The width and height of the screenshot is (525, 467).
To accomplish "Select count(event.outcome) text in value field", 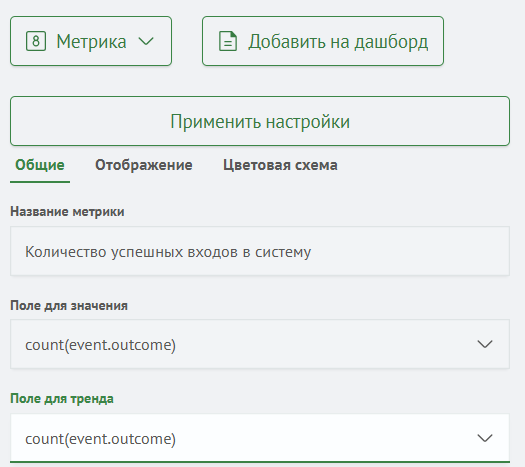I will [100, 345].
